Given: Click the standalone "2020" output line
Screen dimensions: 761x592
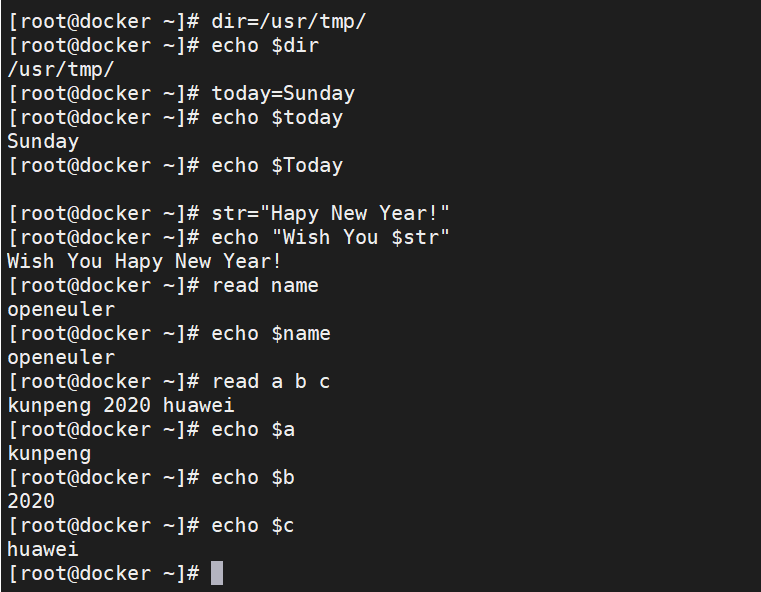Looking at the screenshot, I should pyautogui.click(x=31, y=501).
